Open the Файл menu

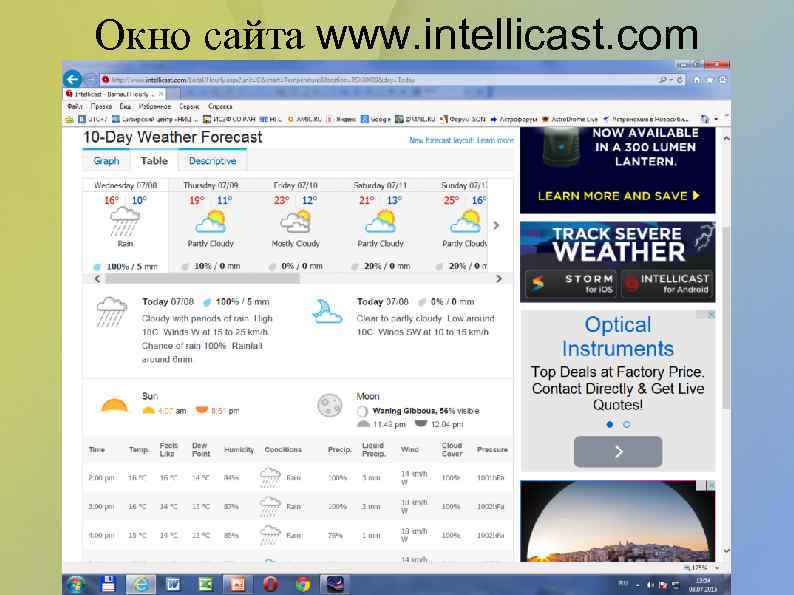pos(74,106)
